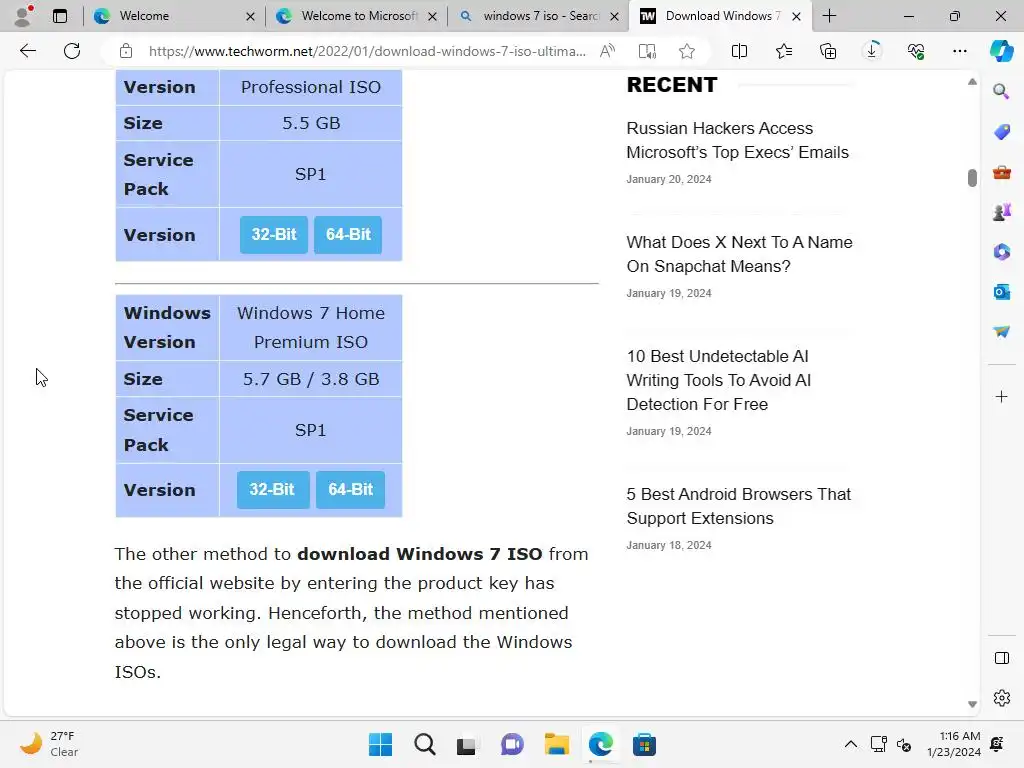Open the sidebar Tools briefcase icon

(1001, 172)
